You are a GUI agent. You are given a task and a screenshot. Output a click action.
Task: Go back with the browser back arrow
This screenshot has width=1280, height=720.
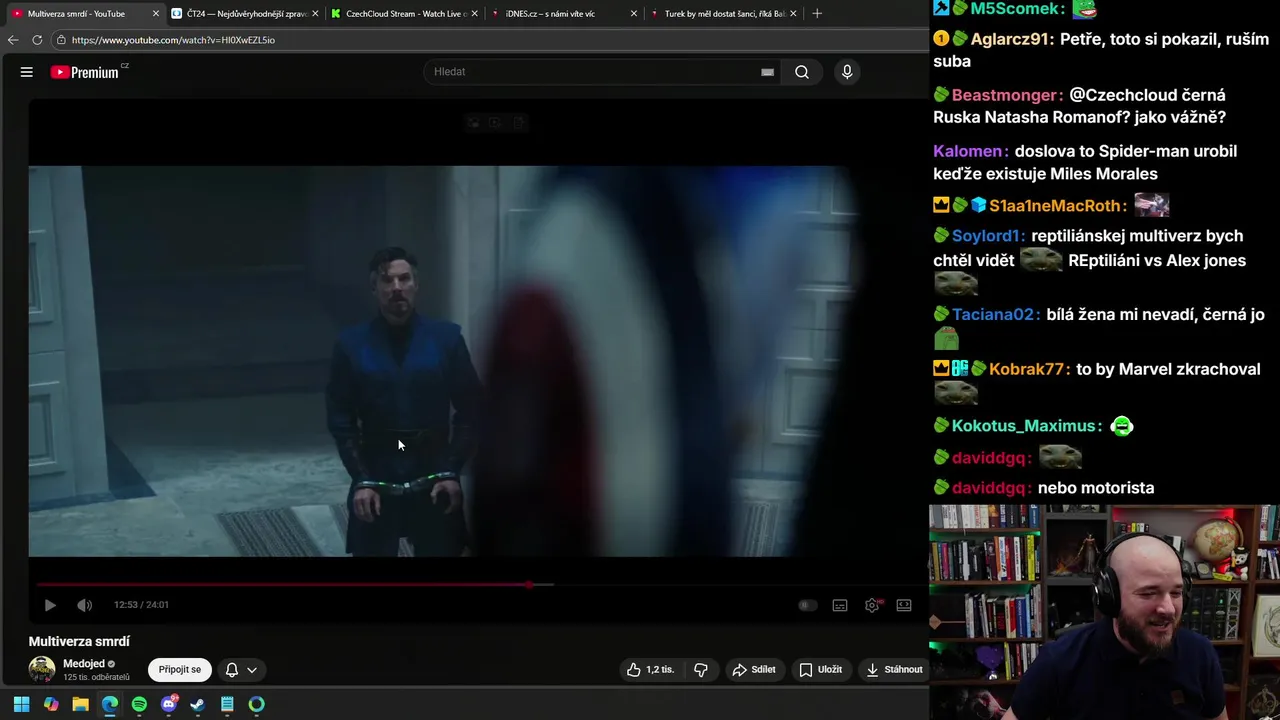[13, 40]
